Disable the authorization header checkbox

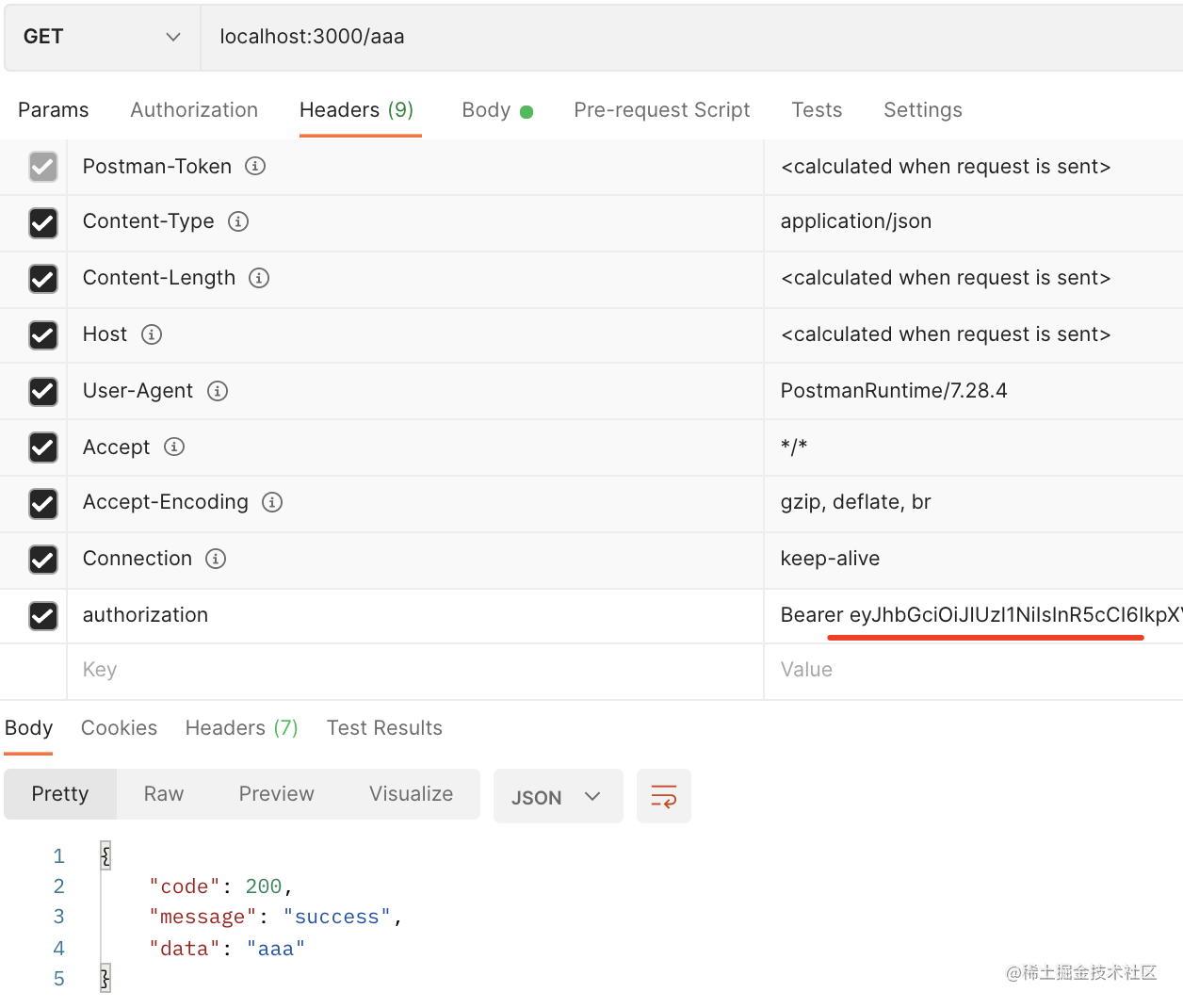coord(43,616)
